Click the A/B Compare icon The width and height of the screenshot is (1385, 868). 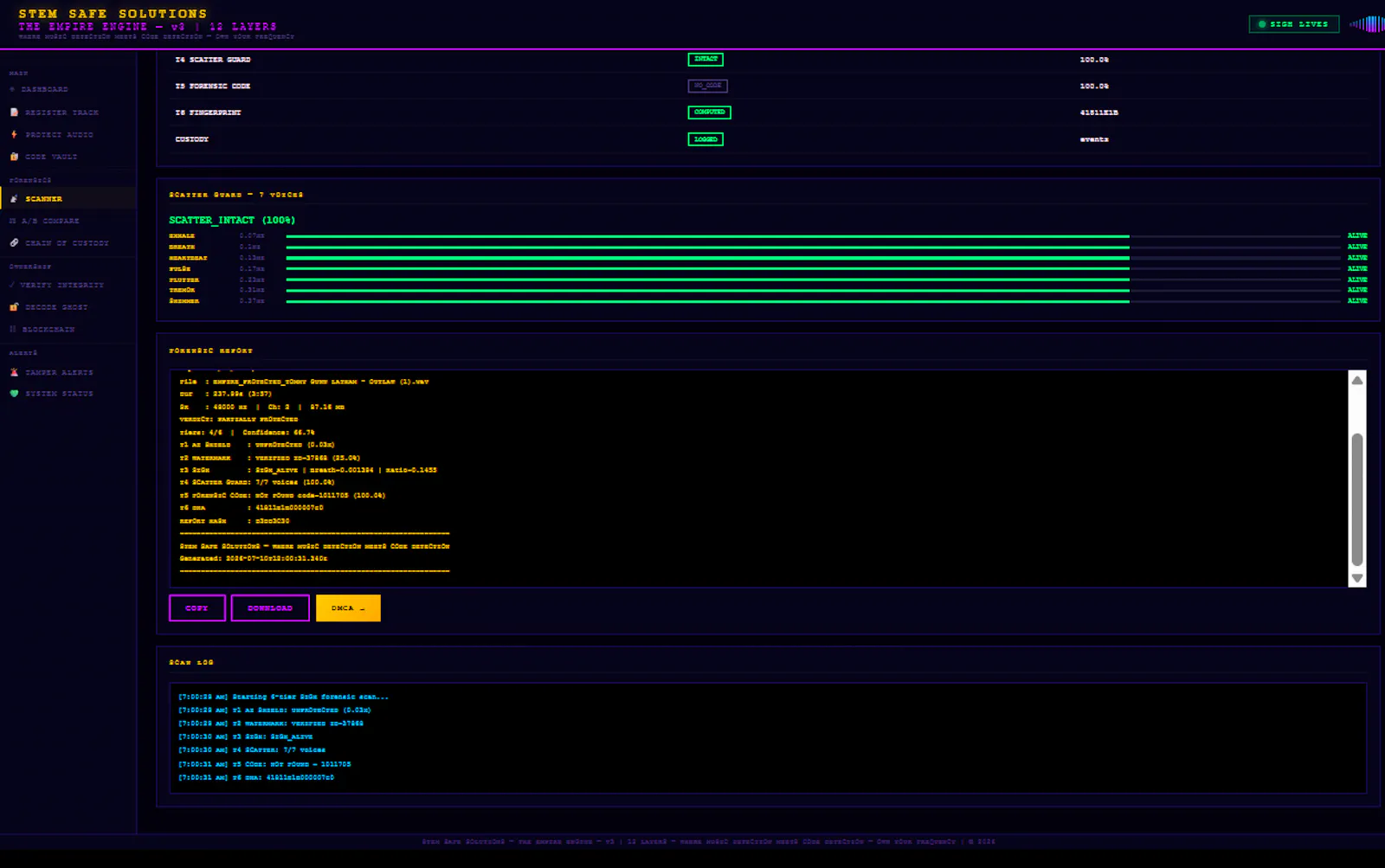[13, 221]
